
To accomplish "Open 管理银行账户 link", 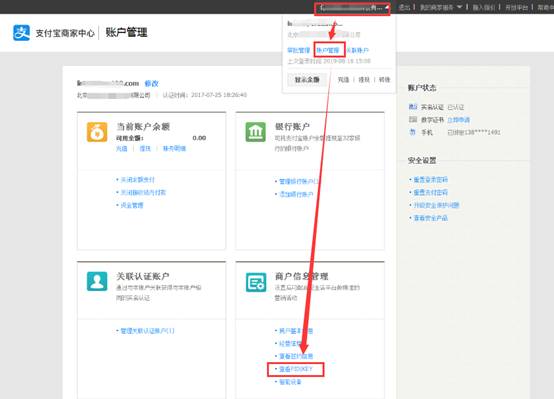I will tap(299, 181).
